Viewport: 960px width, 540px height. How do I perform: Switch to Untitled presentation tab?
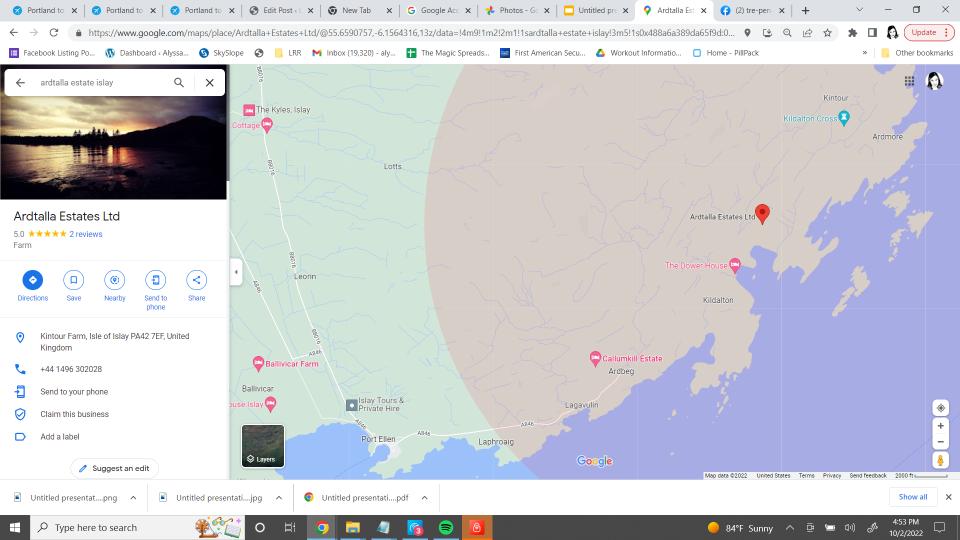pos(596,10)
